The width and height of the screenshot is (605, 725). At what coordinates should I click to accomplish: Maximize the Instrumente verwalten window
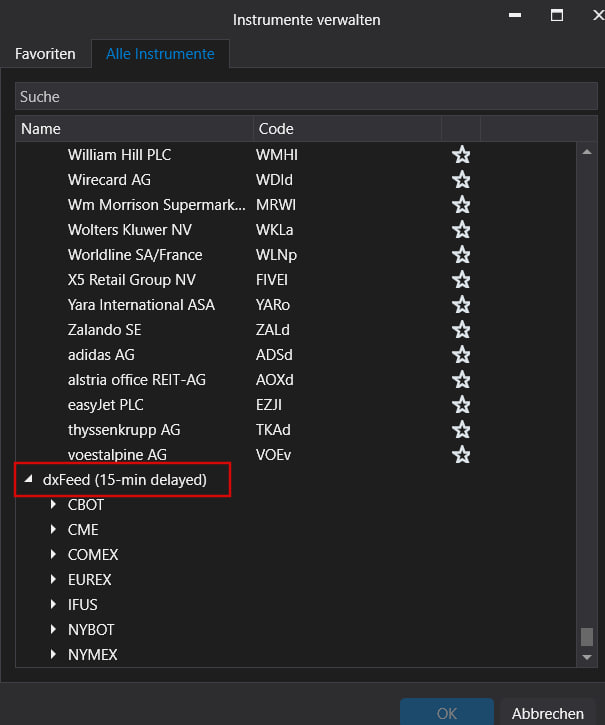pos(556,15)
